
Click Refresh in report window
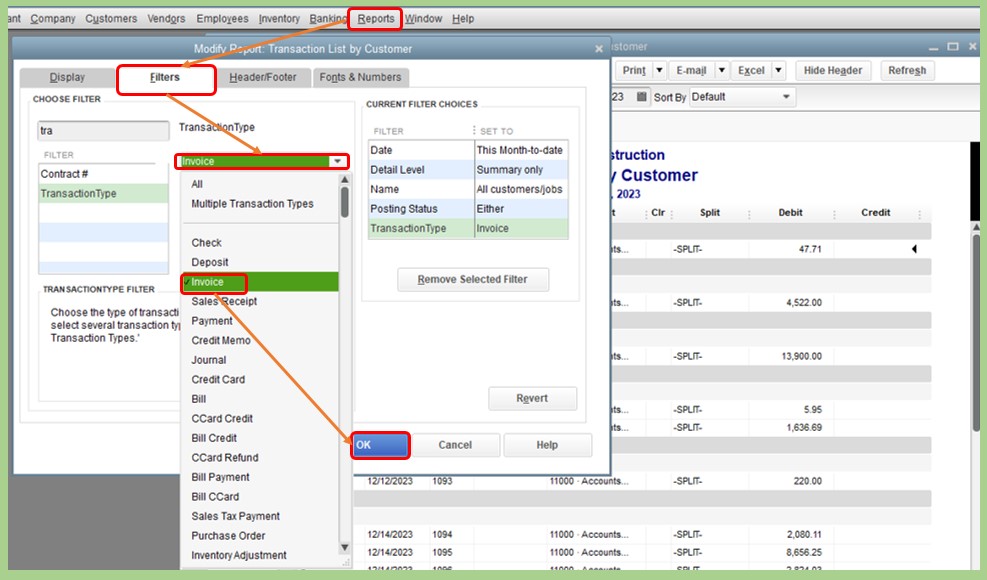click(907, 71)
